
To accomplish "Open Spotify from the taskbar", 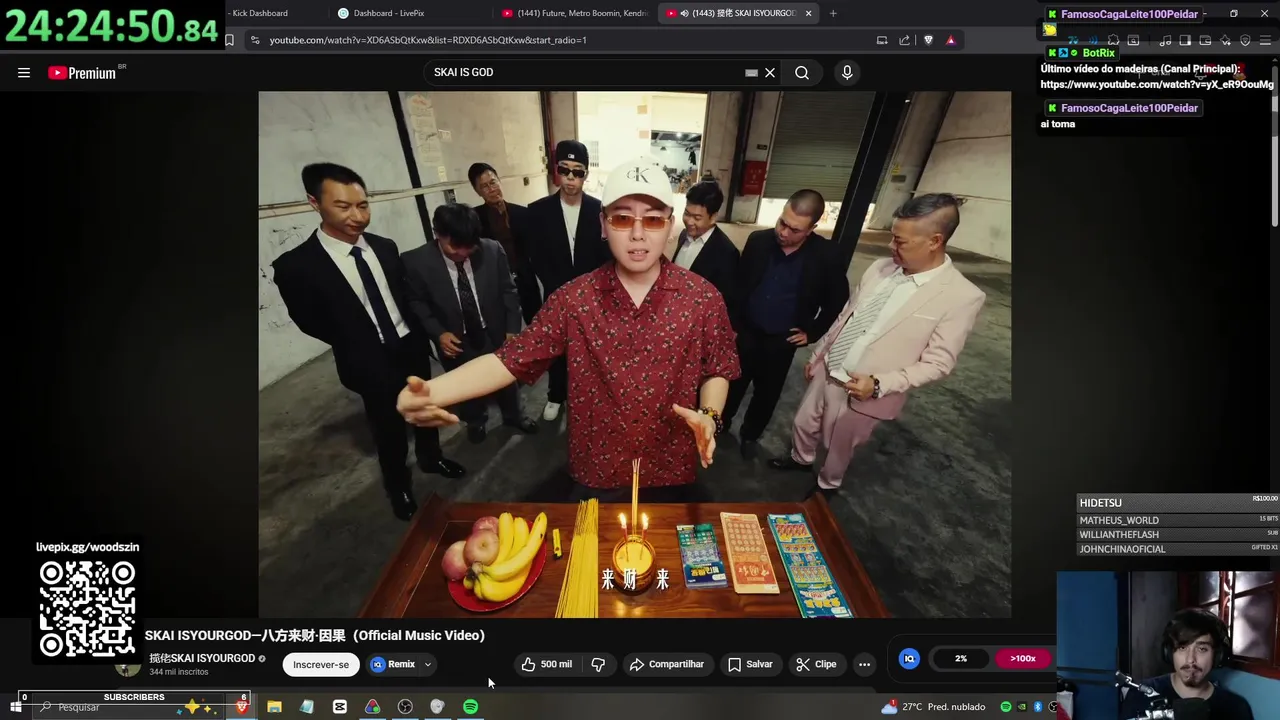I will (x=470, y=707).
